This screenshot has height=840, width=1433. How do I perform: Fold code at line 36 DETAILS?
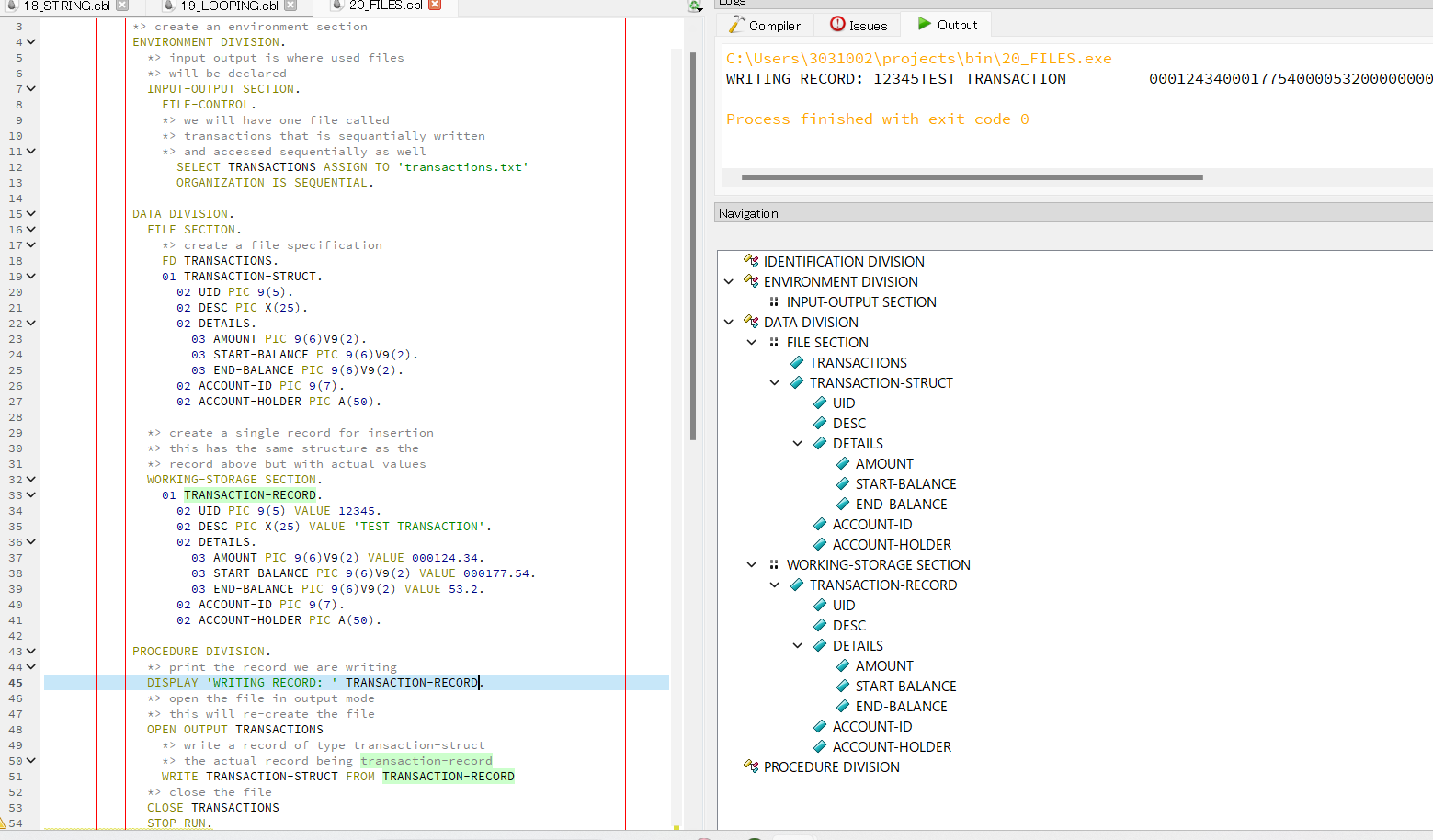31,542
